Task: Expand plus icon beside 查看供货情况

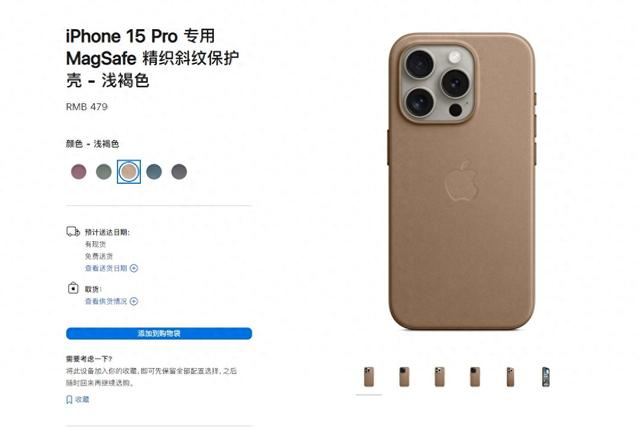Action: click(x=134, y=301)
